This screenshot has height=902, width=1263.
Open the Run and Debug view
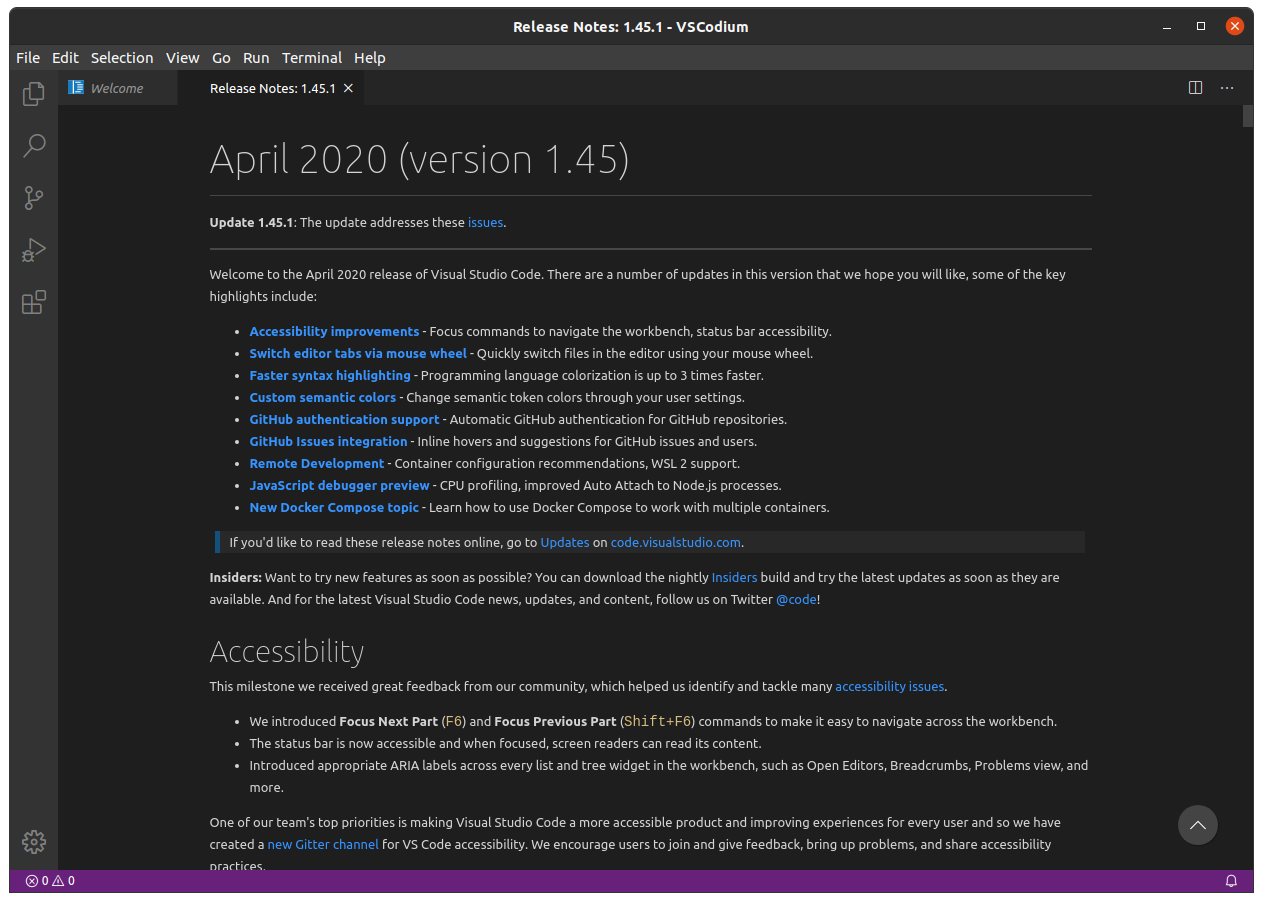coord(34,250)
